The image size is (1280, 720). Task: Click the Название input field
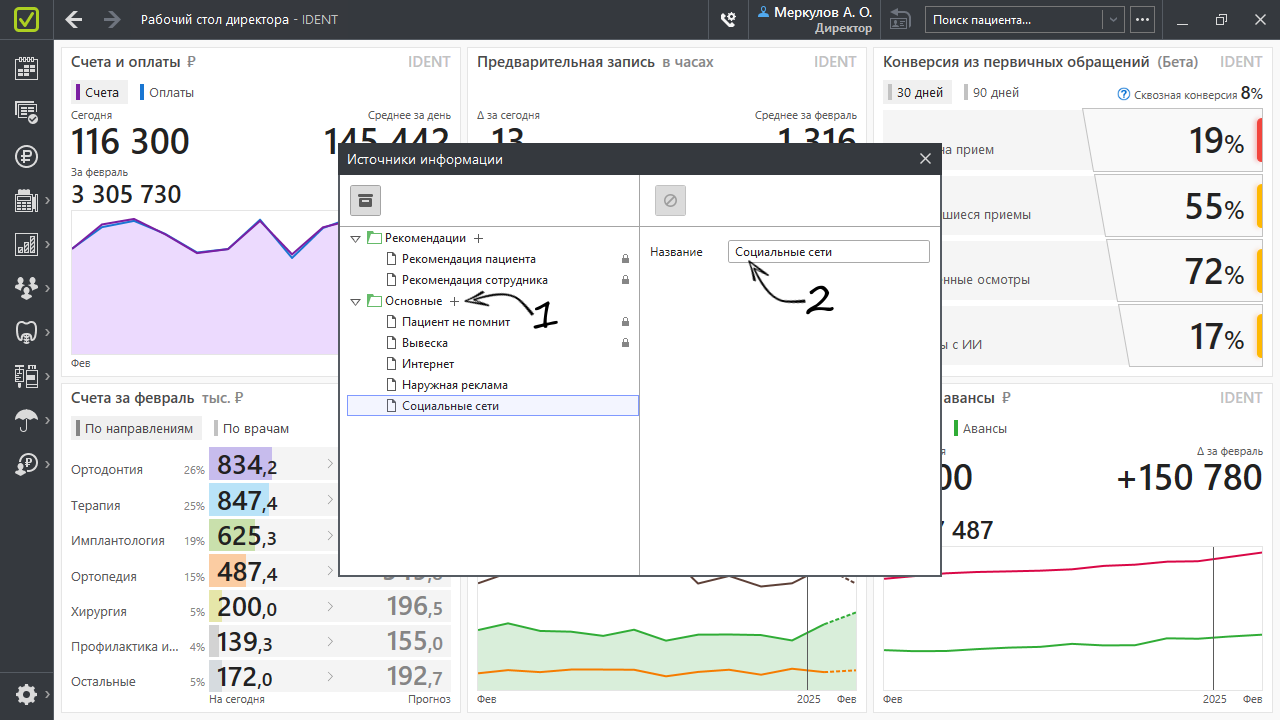(x=829, y=252)
